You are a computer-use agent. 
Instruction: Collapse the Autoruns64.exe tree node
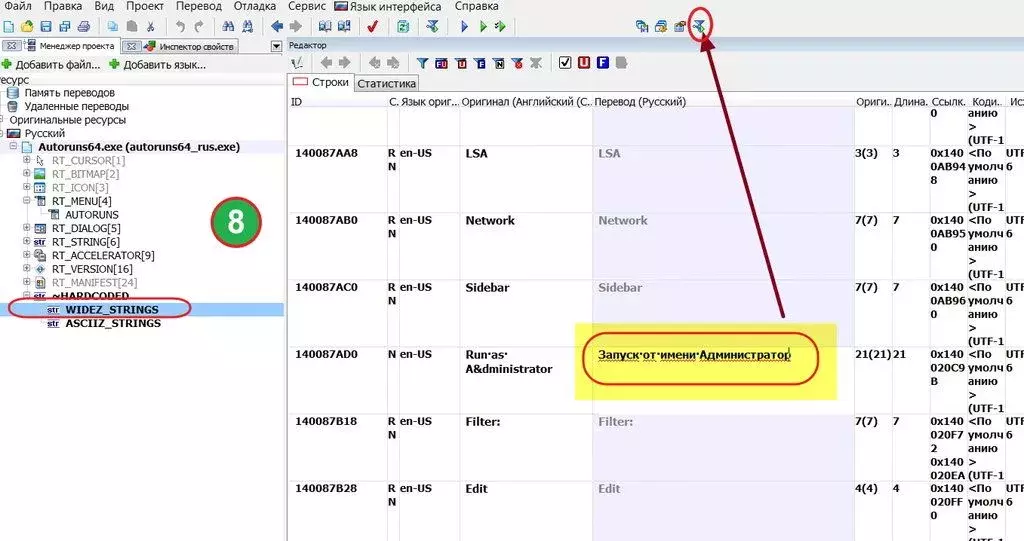(x=13, y=146)
